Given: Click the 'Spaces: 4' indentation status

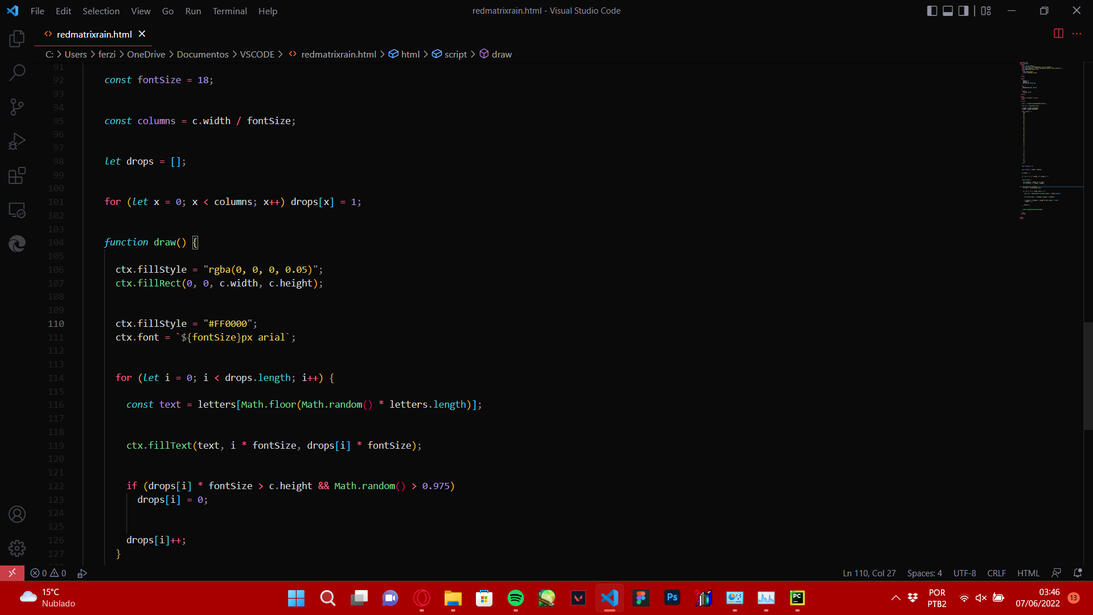Looking at the screenshot, I should pos(924,573).
